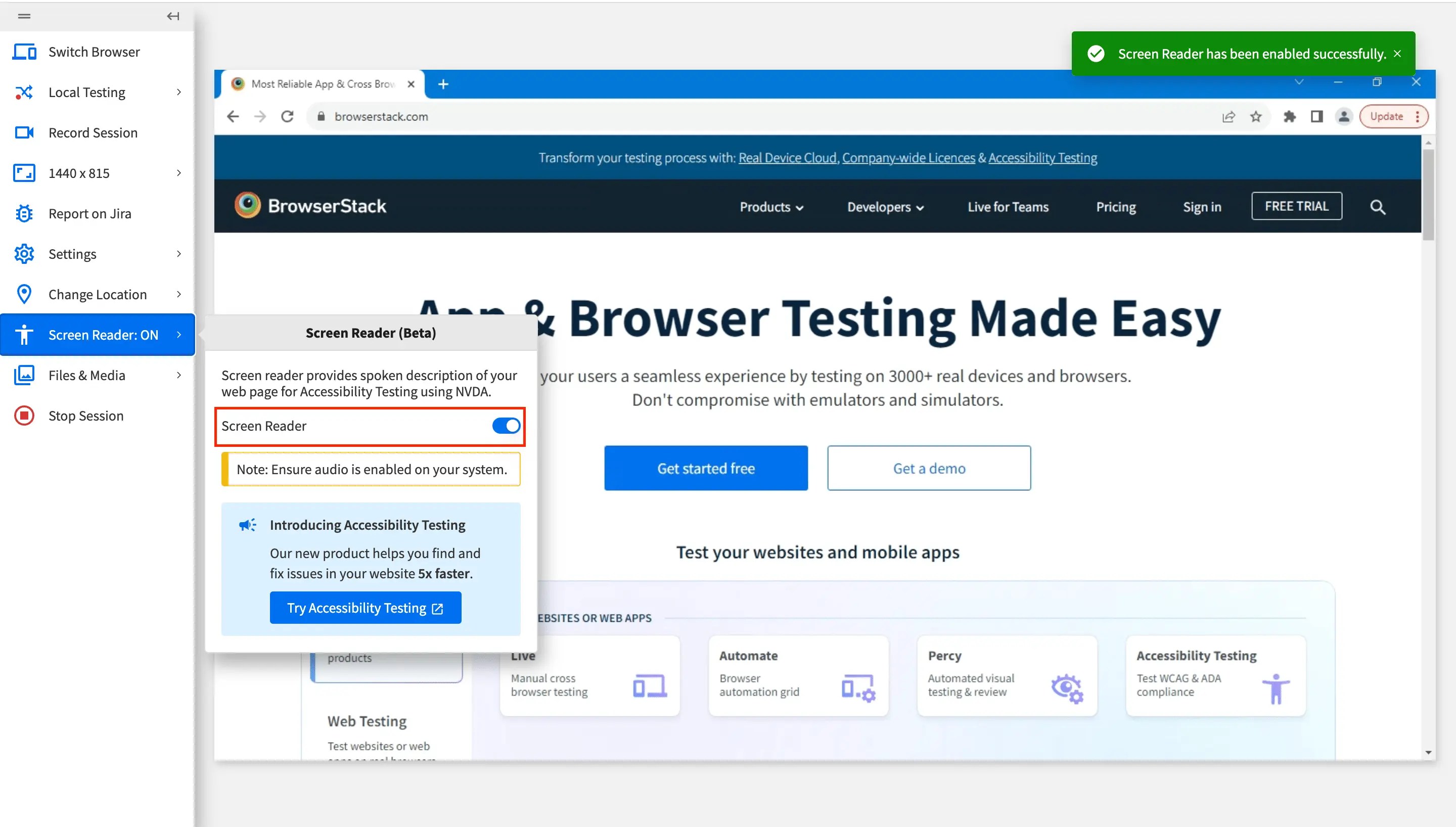Select the Switch Browser icon
1456x827 pixels.
[23, 51]
